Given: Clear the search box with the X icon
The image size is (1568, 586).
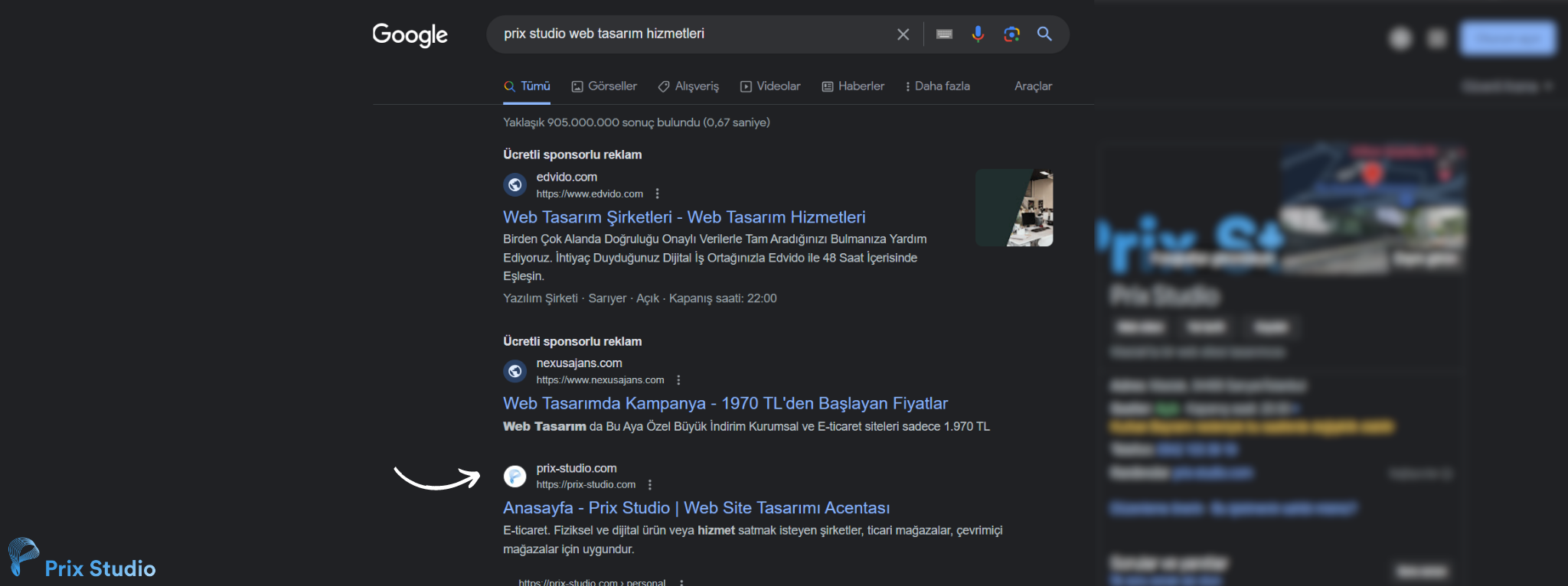Looking at the screenshot, I should pyautogui.click(x=903, y=34).
